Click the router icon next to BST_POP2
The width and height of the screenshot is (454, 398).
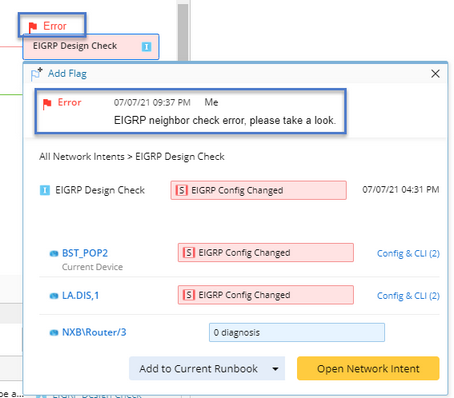(54, 254)
